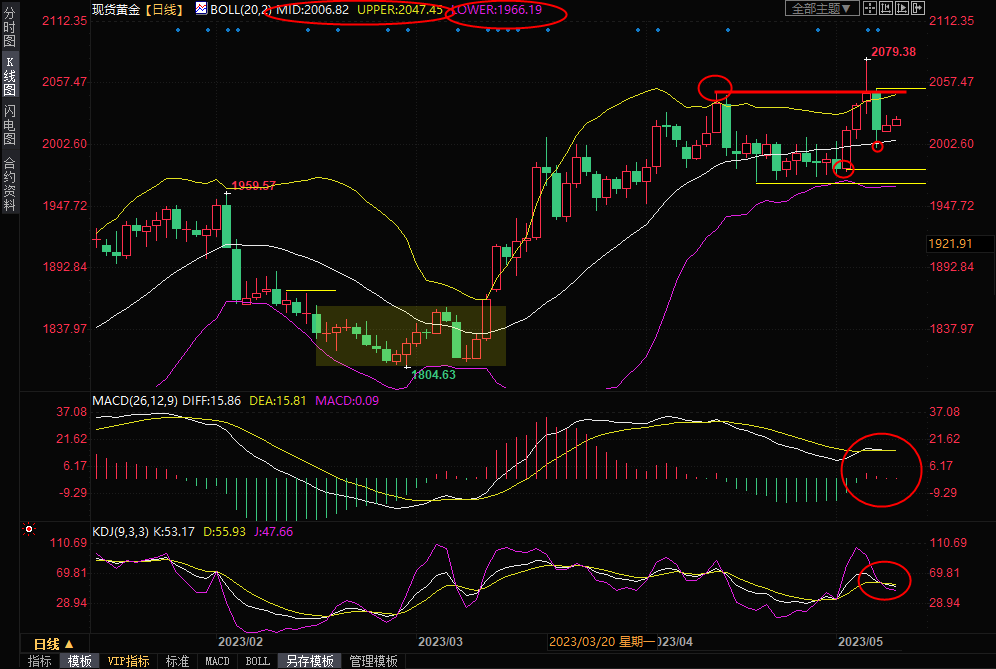Click the expand chart playback icon

[902, 8]
